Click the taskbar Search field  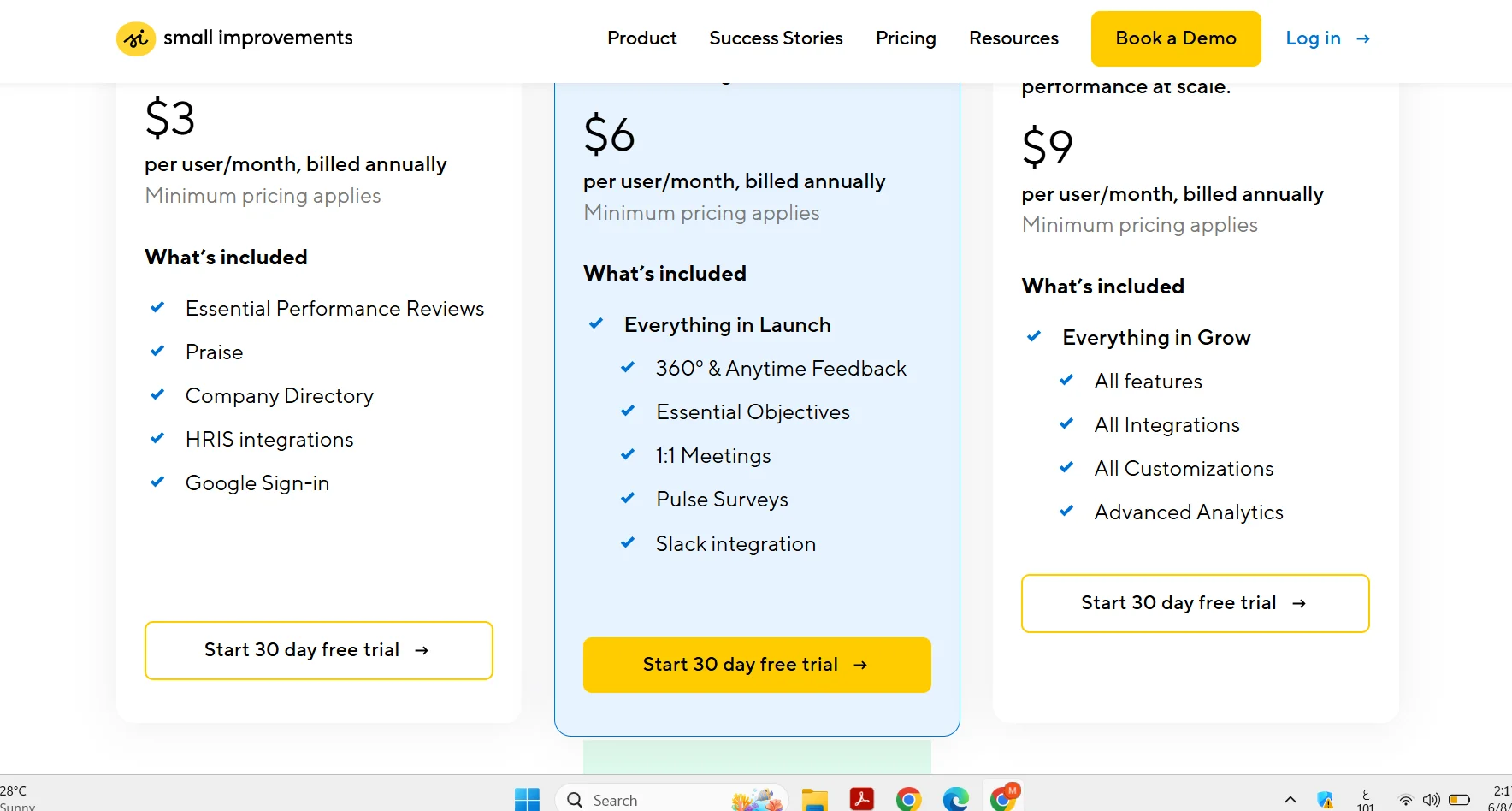click(670, 800)
